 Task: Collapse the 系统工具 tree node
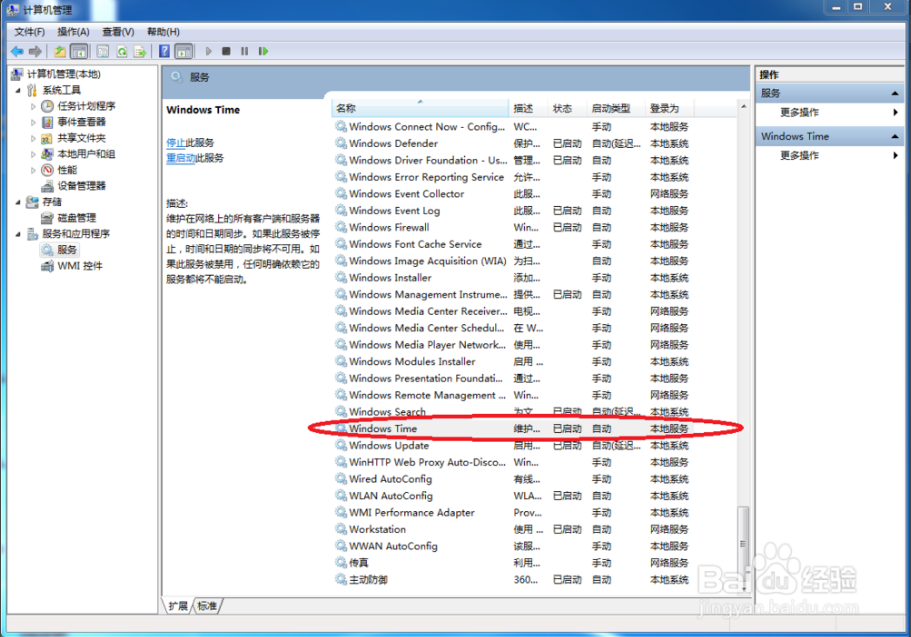click(18, 91)
